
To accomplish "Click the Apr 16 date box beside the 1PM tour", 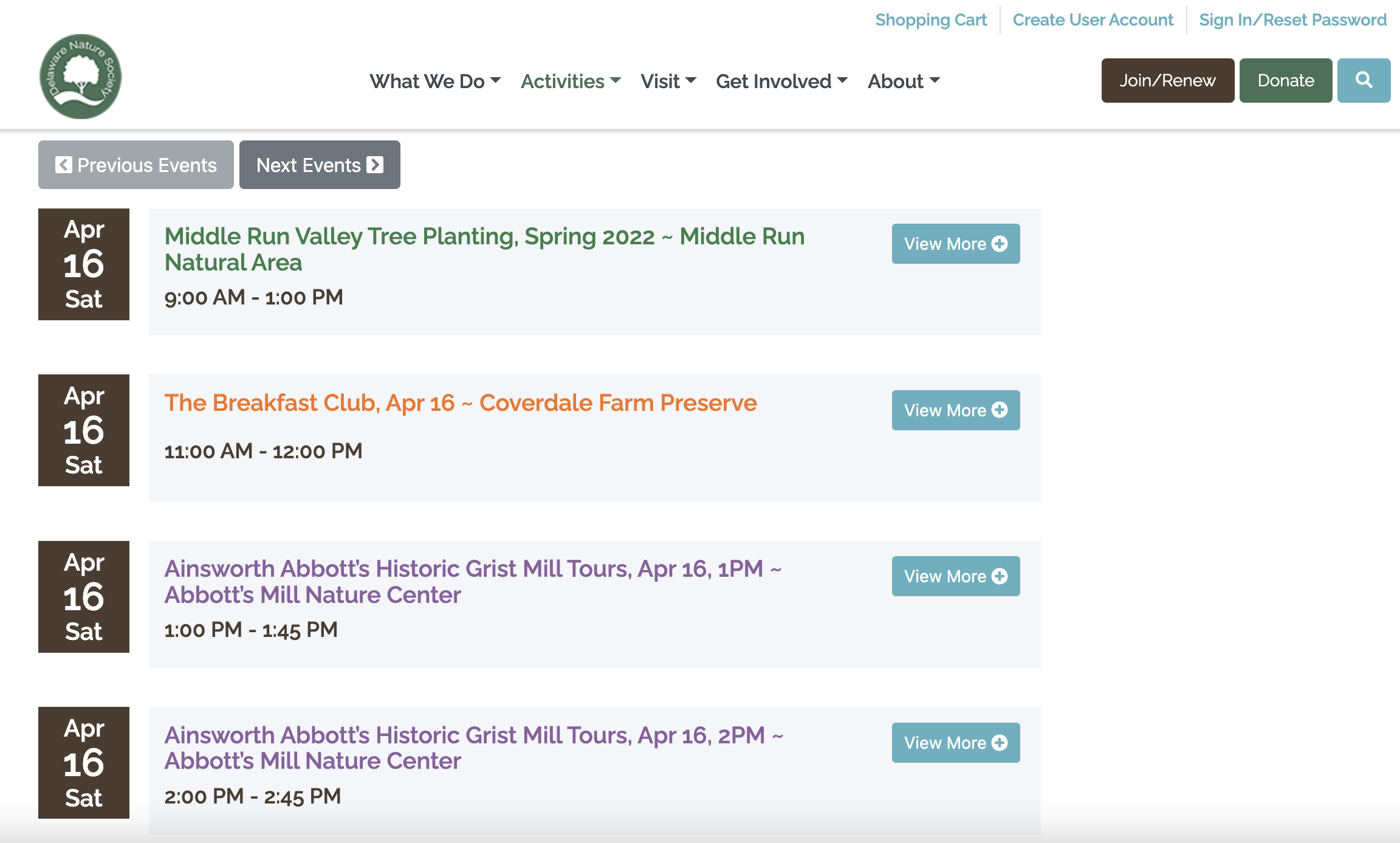I will coord(84,597).
